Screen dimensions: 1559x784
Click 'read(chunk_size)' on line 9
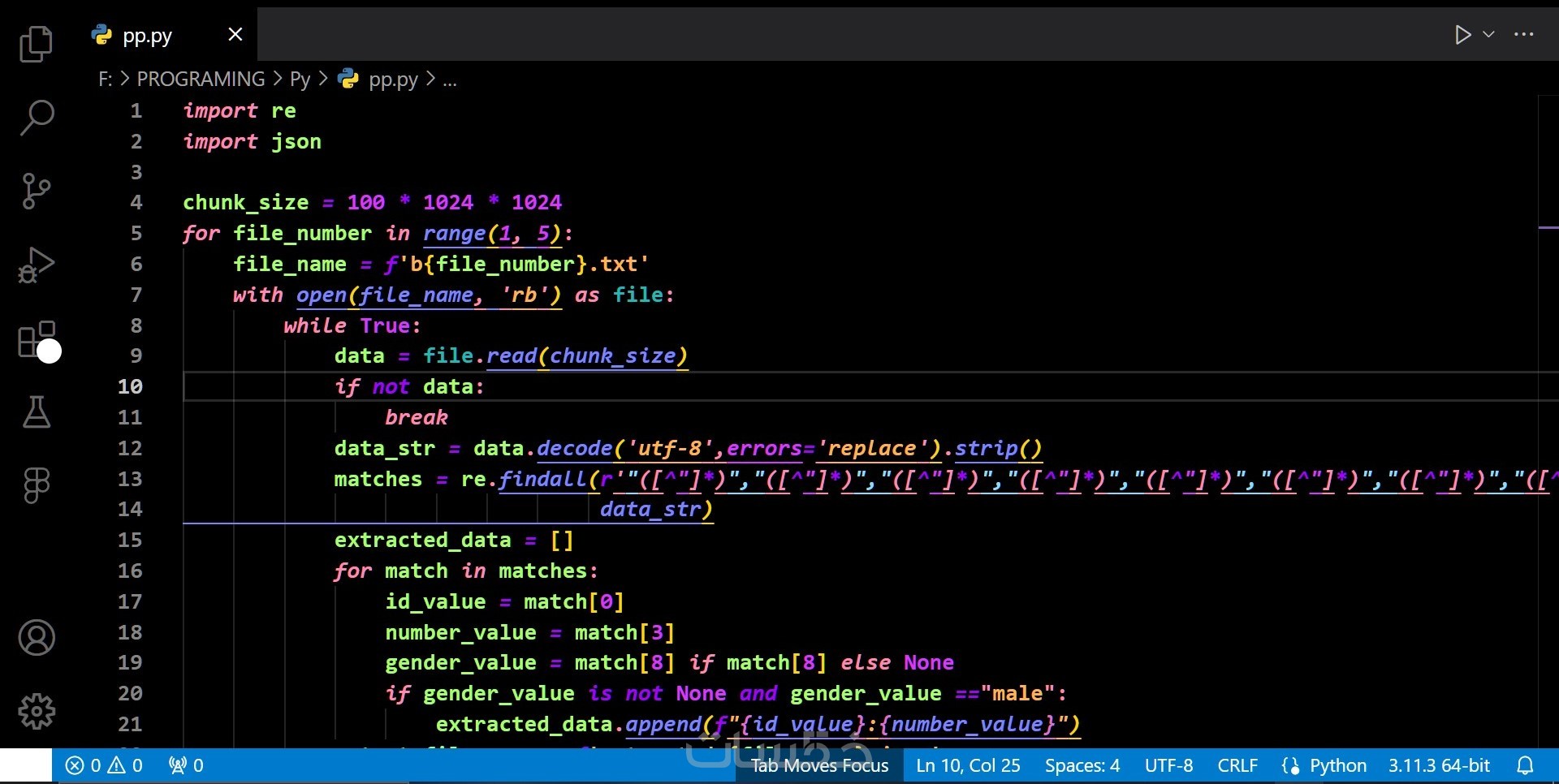(x=587, y=355)
